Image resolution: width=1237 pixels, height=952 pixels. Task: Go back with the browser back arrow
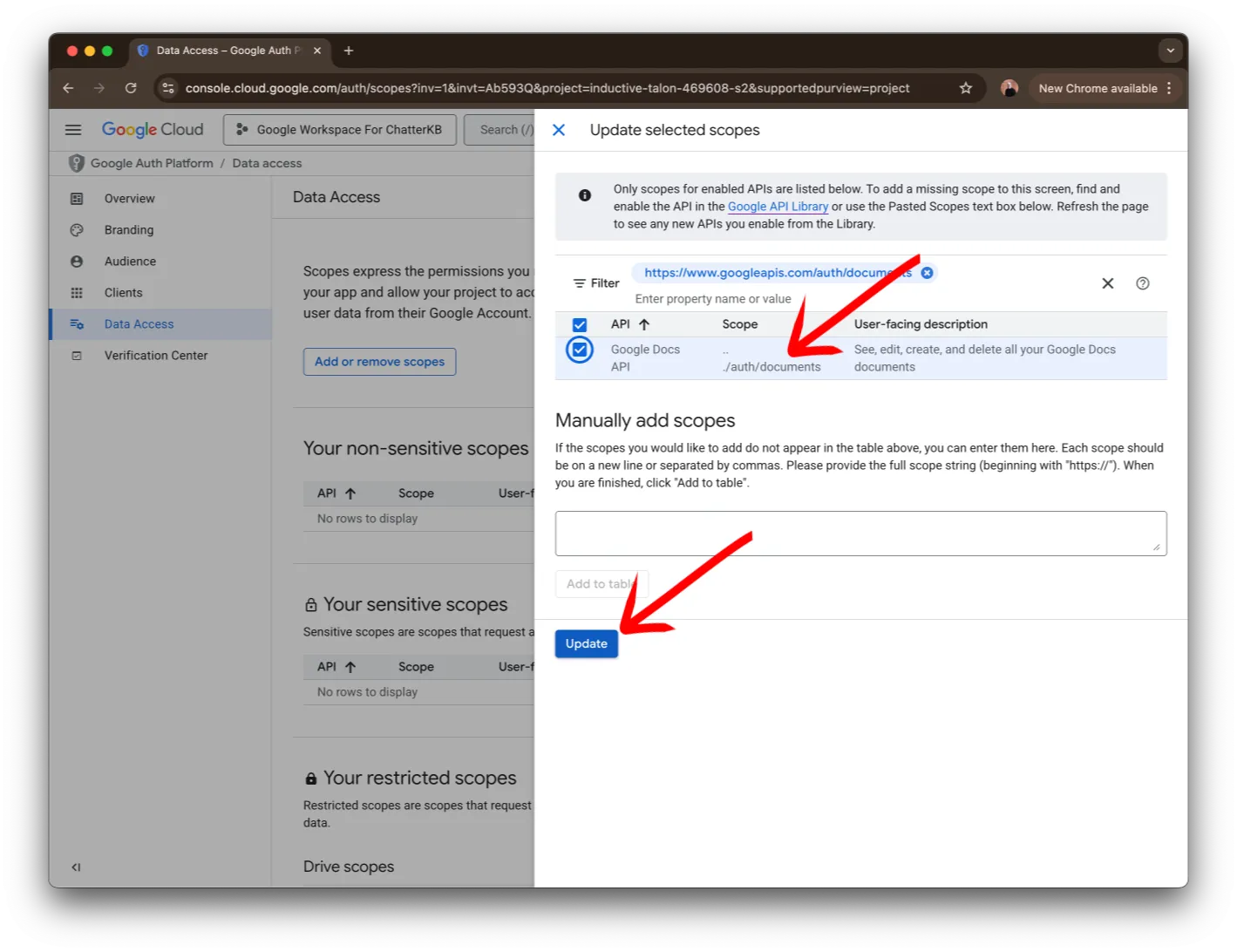click(x=68, y=88)
